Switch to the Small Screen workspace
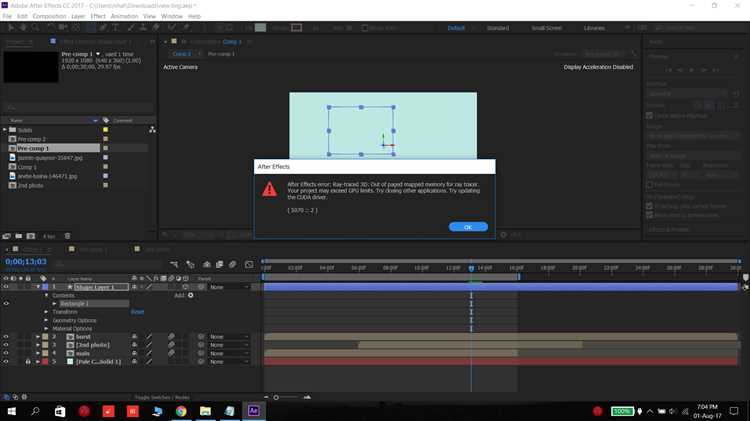 (x=546, y=28)
